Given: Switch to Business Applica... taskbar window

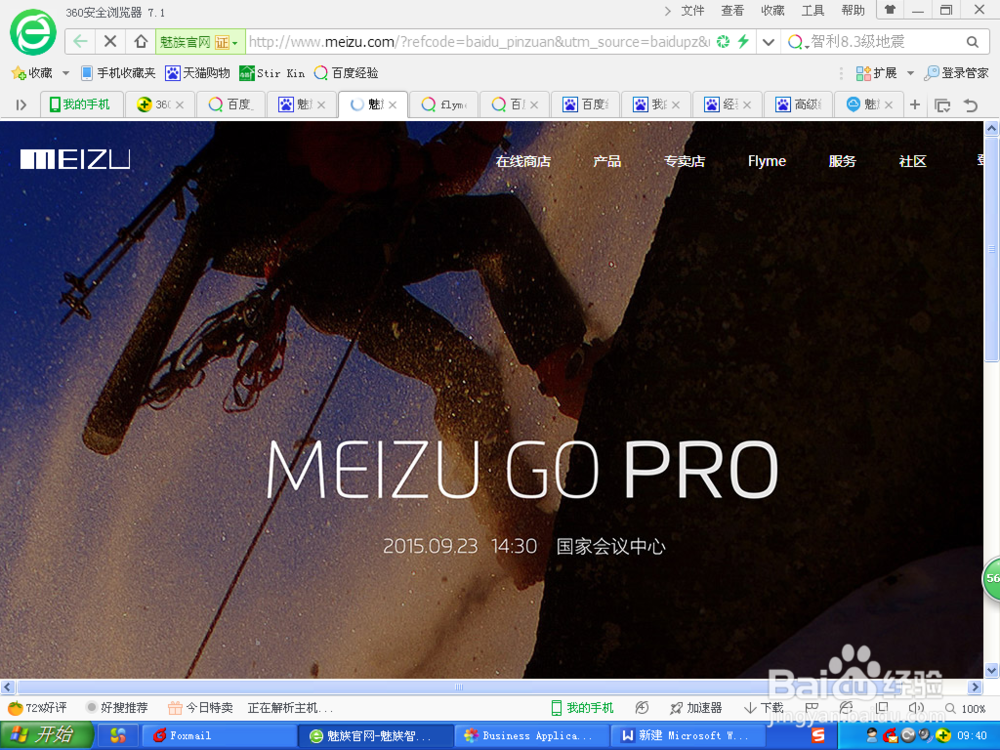Looking at the screenshot, I should coord(532,735).
